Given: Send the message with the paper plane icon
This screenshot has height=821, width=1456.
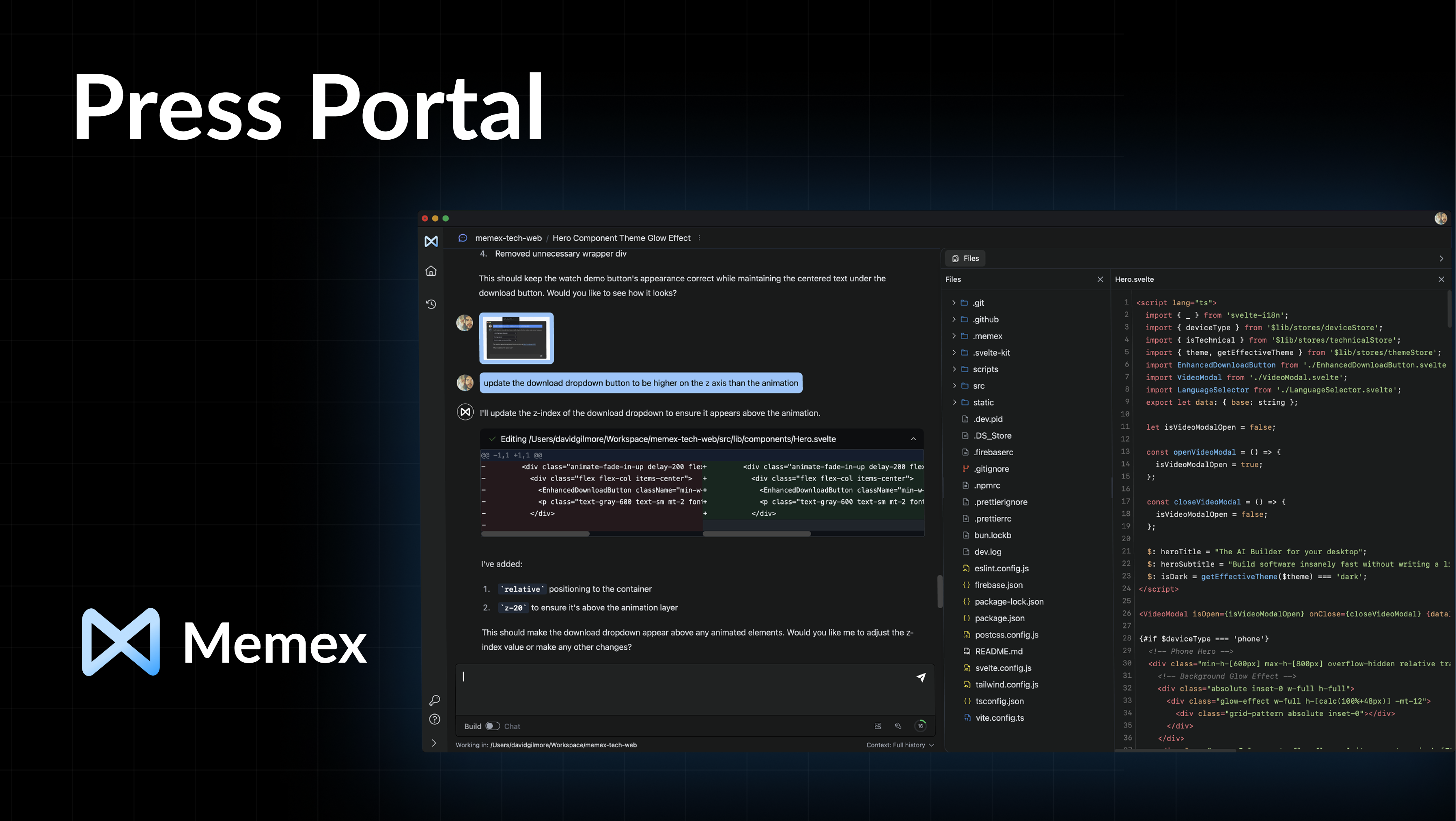Looking at the screenshot, I should (x=921, y=677).
